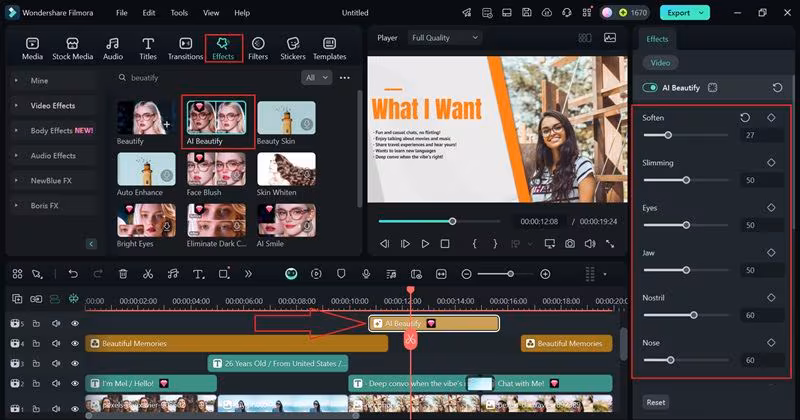The image size is (800, 420).
Task: Add a keyframe for Slimming
Action: (x=771, y=163)
